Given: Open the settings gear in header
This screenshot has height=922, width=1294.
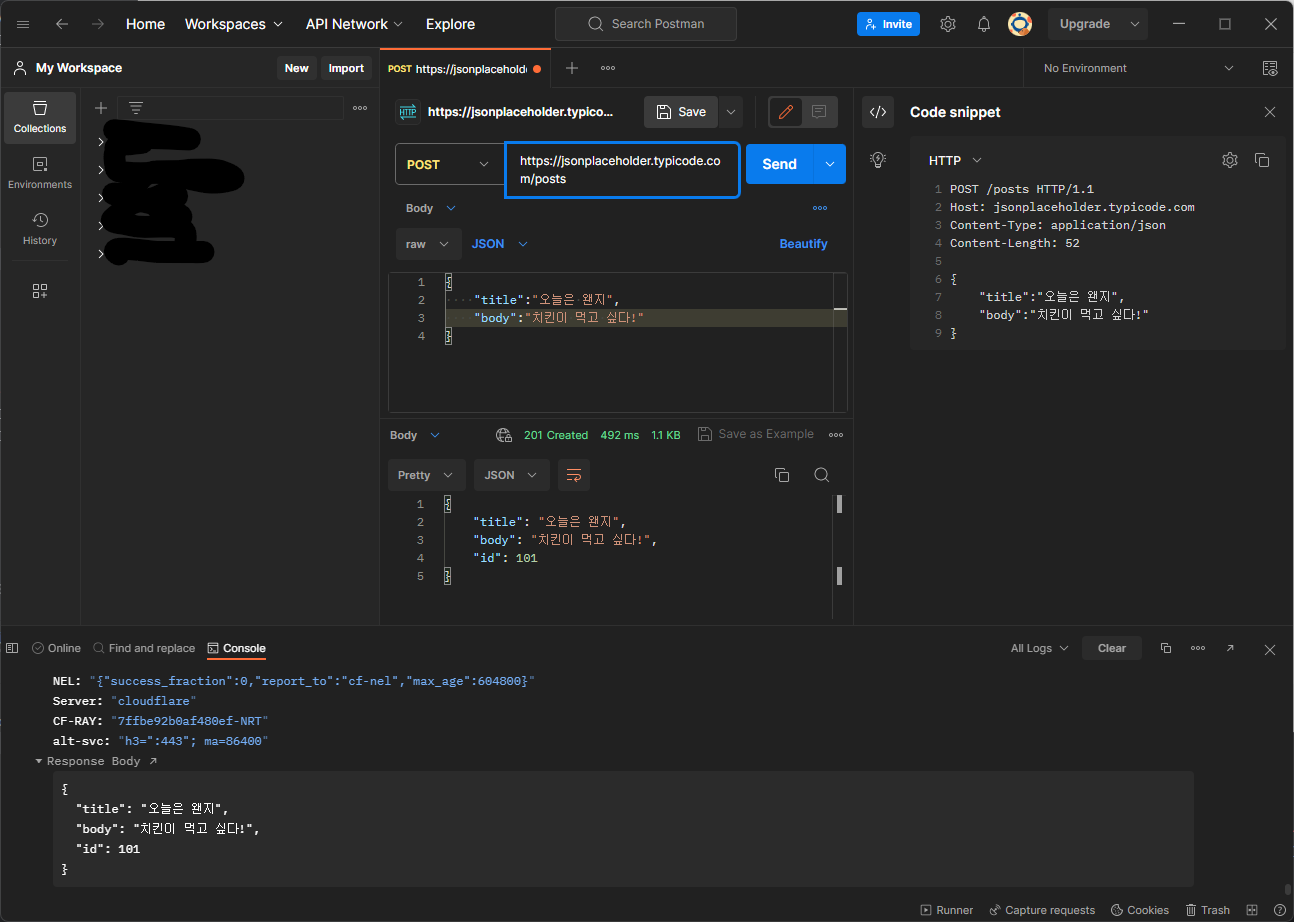Looking at the screenshot, I should [948, 24].
